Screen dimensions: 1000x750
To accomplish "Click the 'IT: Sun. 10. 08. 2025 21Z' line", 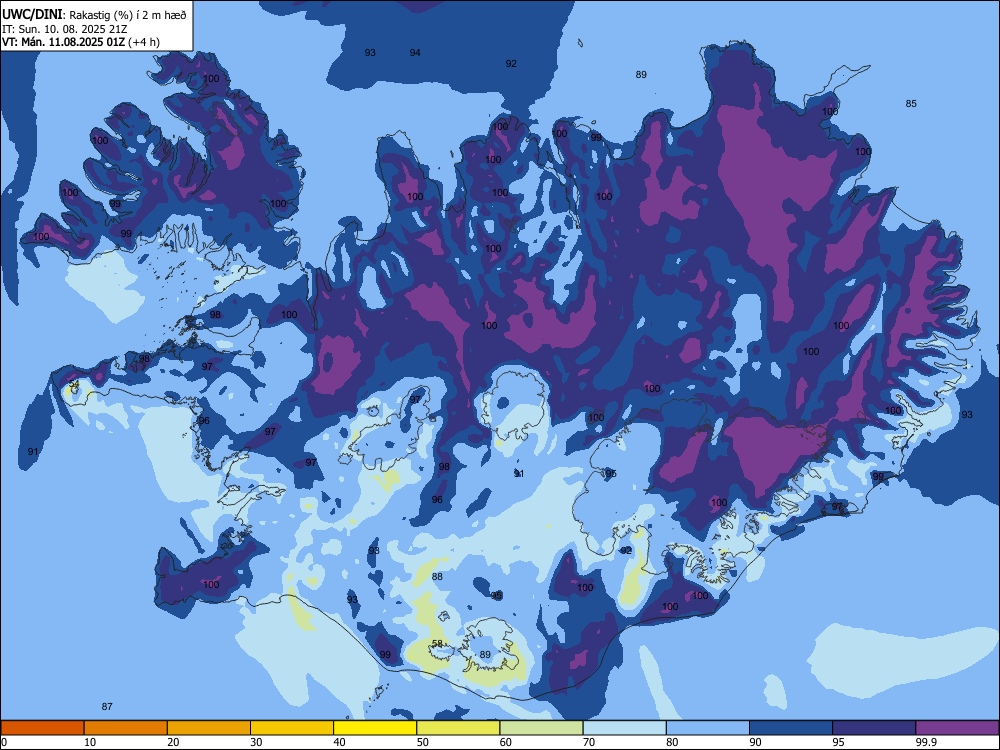I will [64, 29].
